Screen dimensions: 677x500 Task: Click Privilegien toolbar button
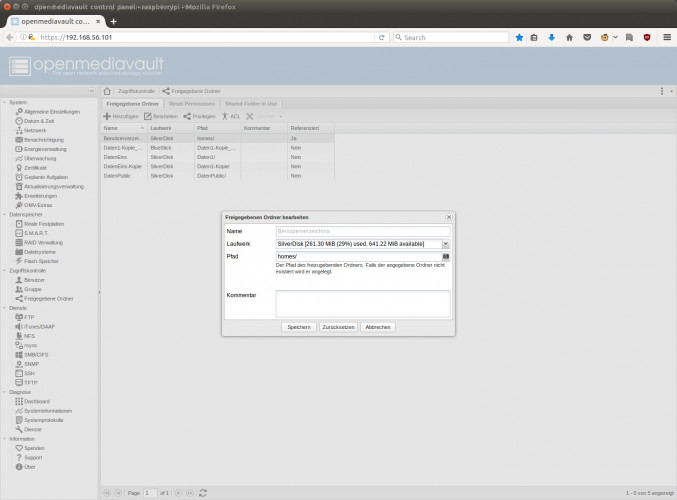point(199,117)
